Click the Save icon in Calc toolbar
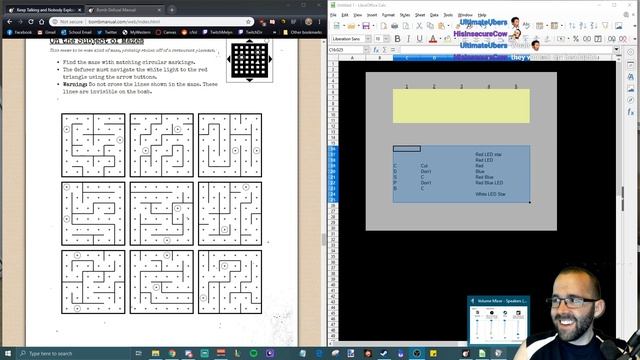This screenshot has height=360, width=640. coord(366,26)
